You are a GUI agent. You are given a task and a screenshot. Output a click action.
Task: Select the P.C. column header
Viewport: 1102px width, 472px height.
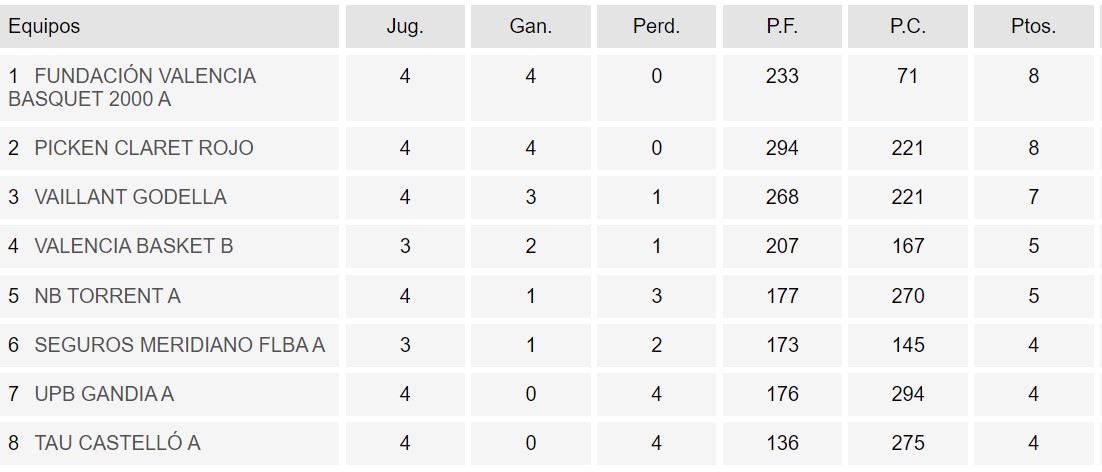click(x=908, y=27)
